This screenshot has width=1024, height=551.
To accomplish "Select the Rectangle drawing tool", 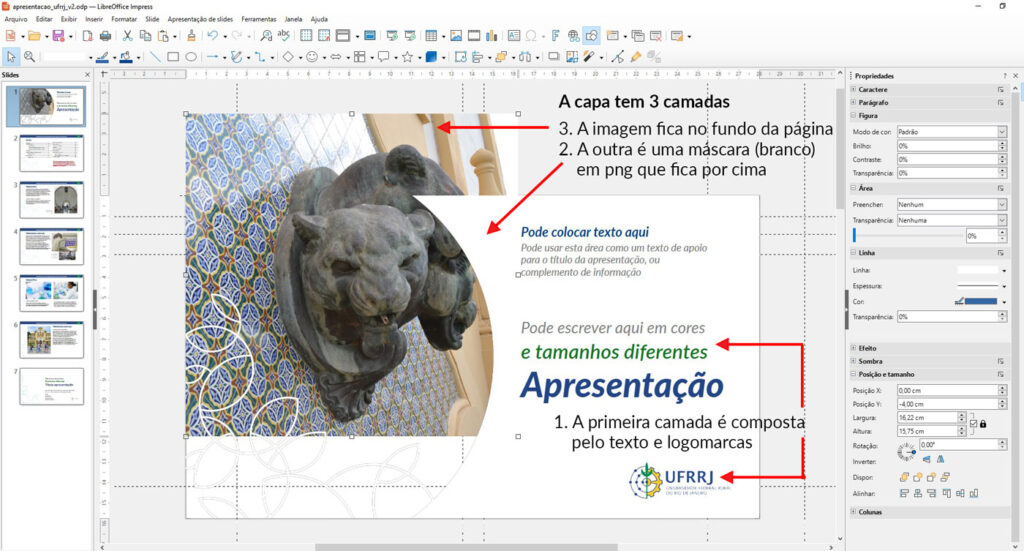I will [x=173, y=57].
